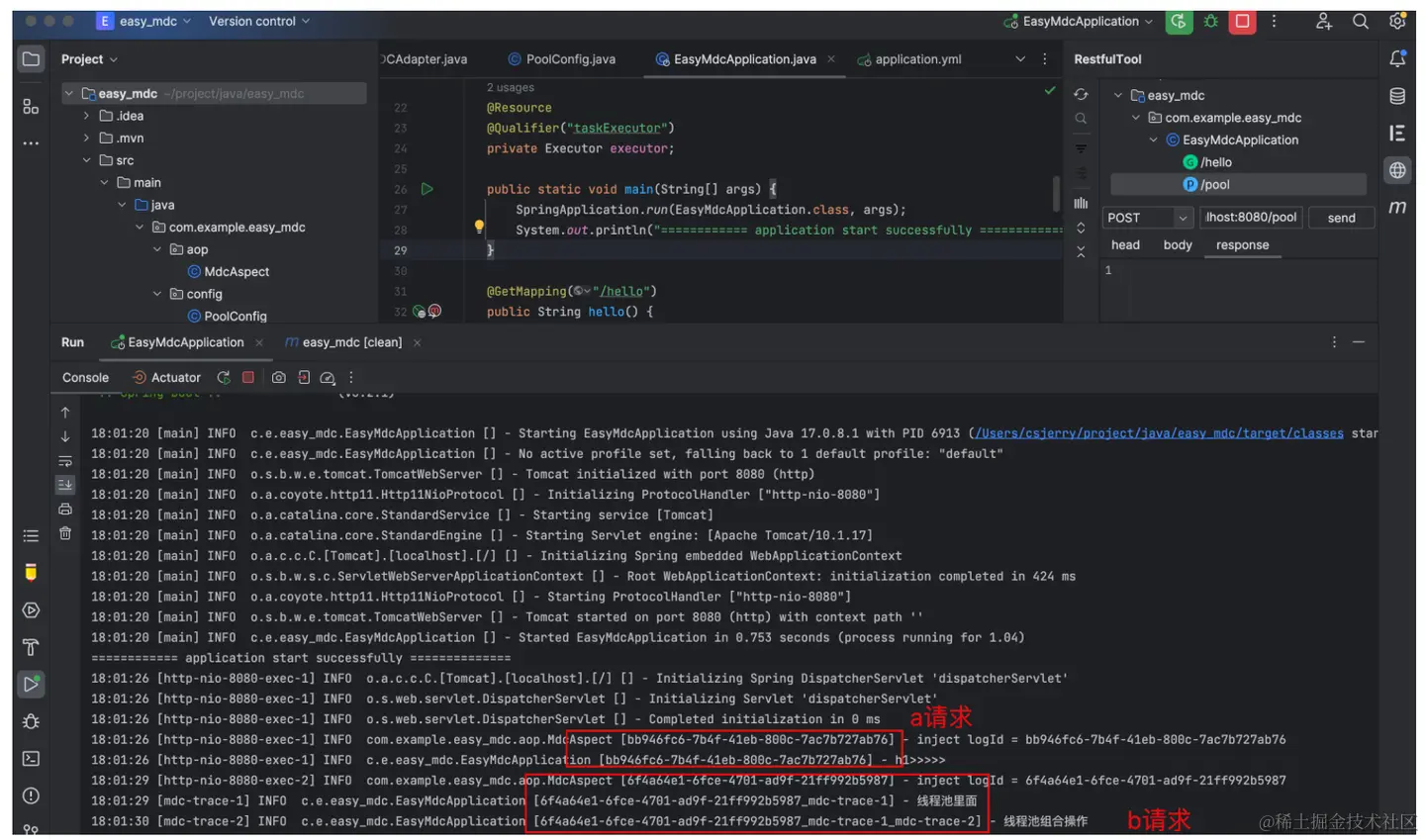This screenshot has width=1425, height=840.
Task: Open the easy_mdc project switcher
Action: pyautogui.click(x=143, y=21)
